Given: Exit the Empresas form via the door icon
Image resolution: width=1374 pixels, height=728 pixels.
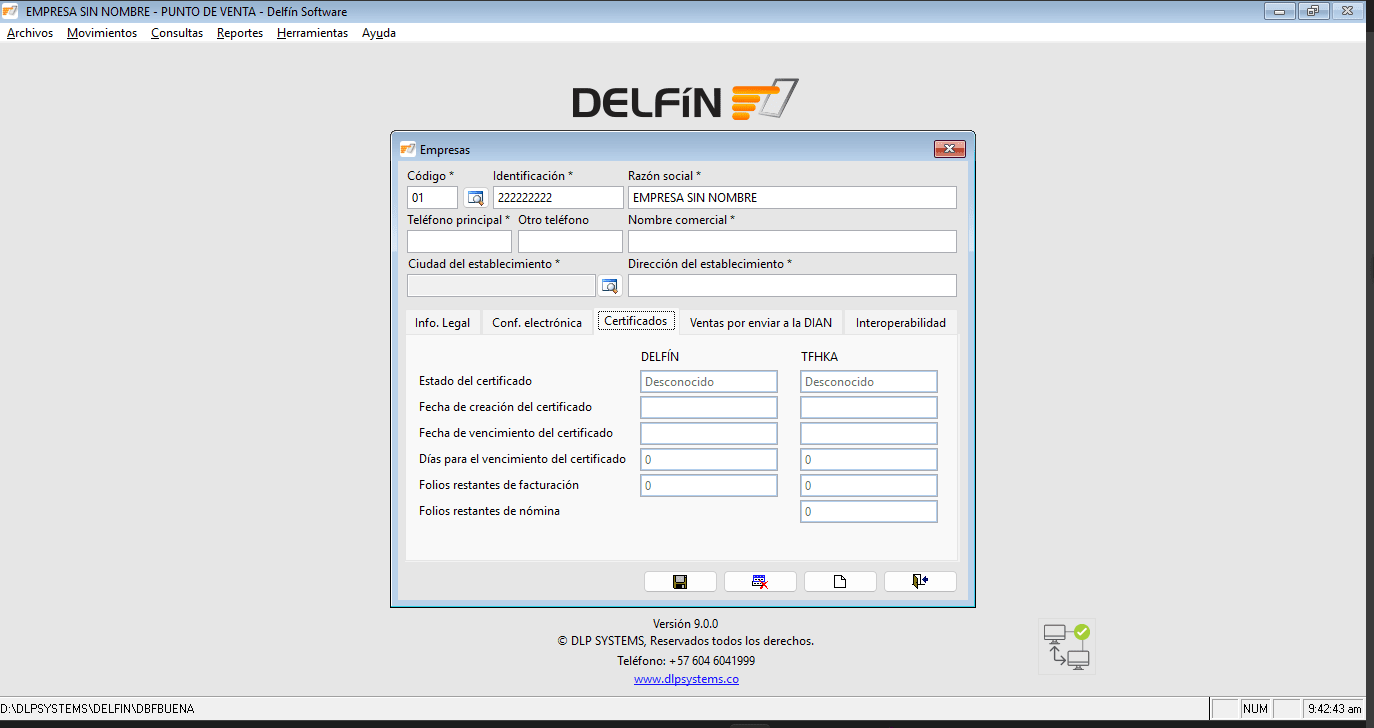Looking at the screenshot, I should (x=920, y=581).
